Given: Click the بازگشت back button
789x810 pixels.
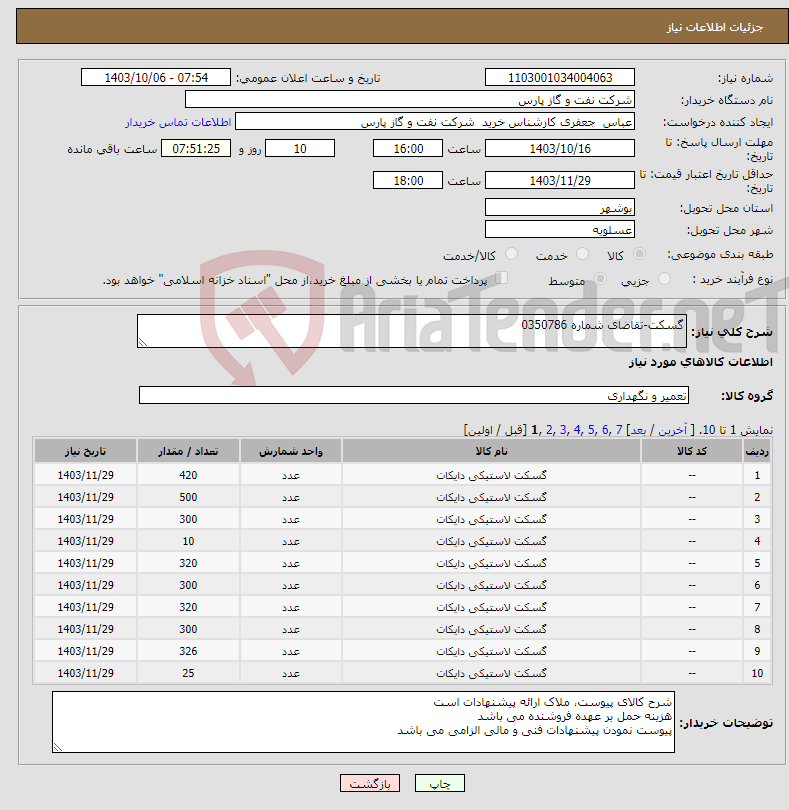Looking at the screenshot, I should (370, 783).
